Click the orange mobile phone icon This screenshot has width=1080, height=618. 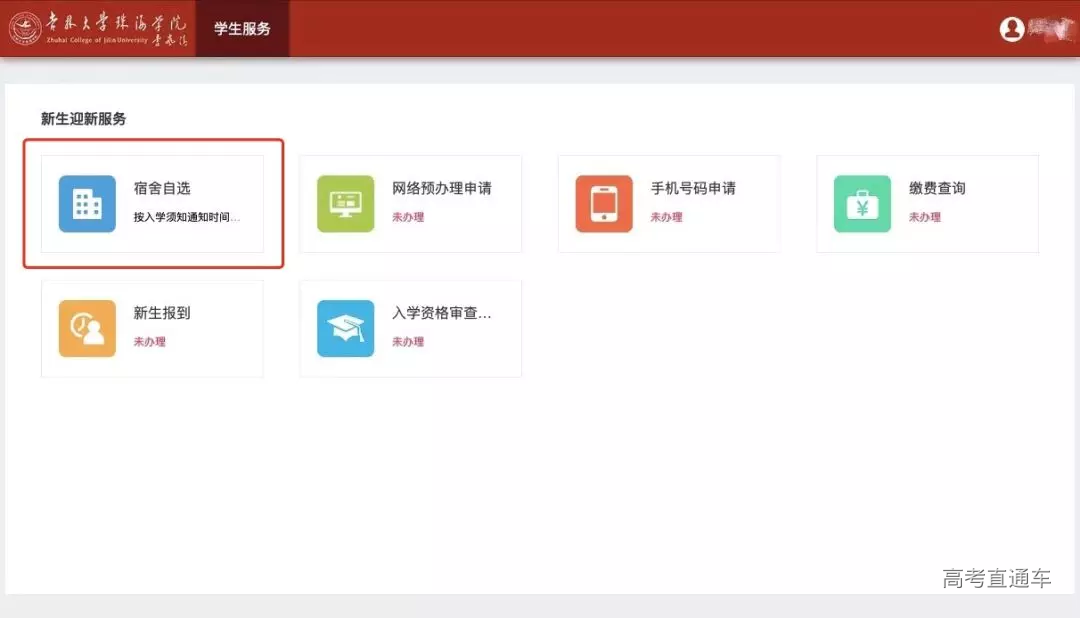604,204
